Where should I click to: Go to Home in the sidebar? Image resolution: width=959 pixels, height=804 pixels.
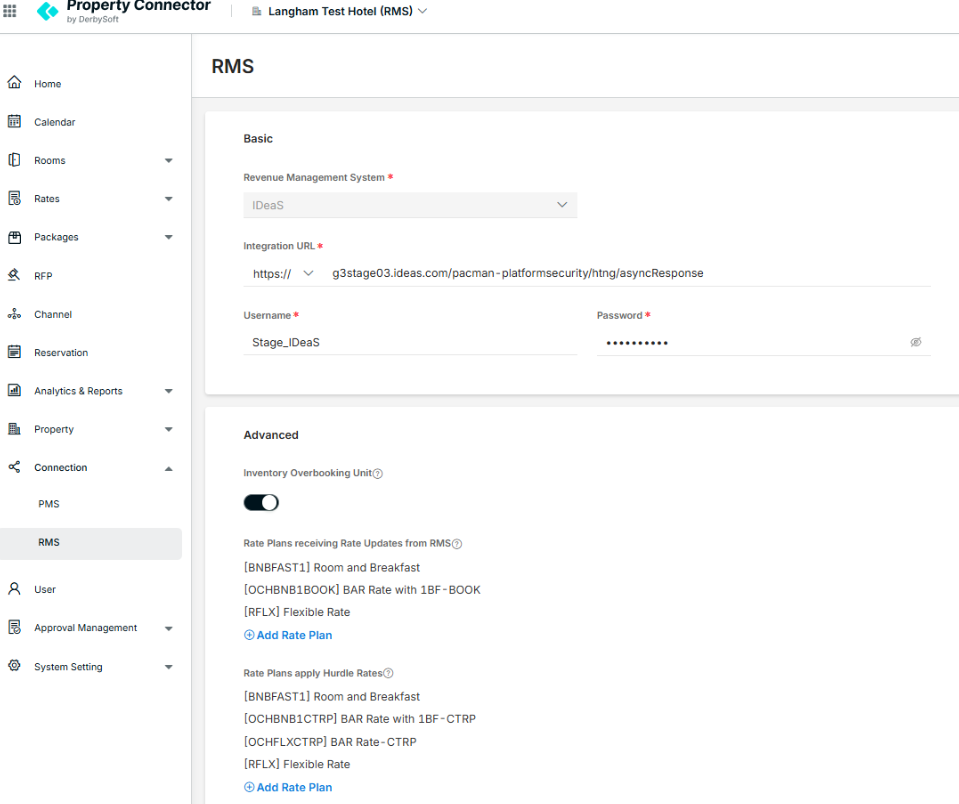48,84
